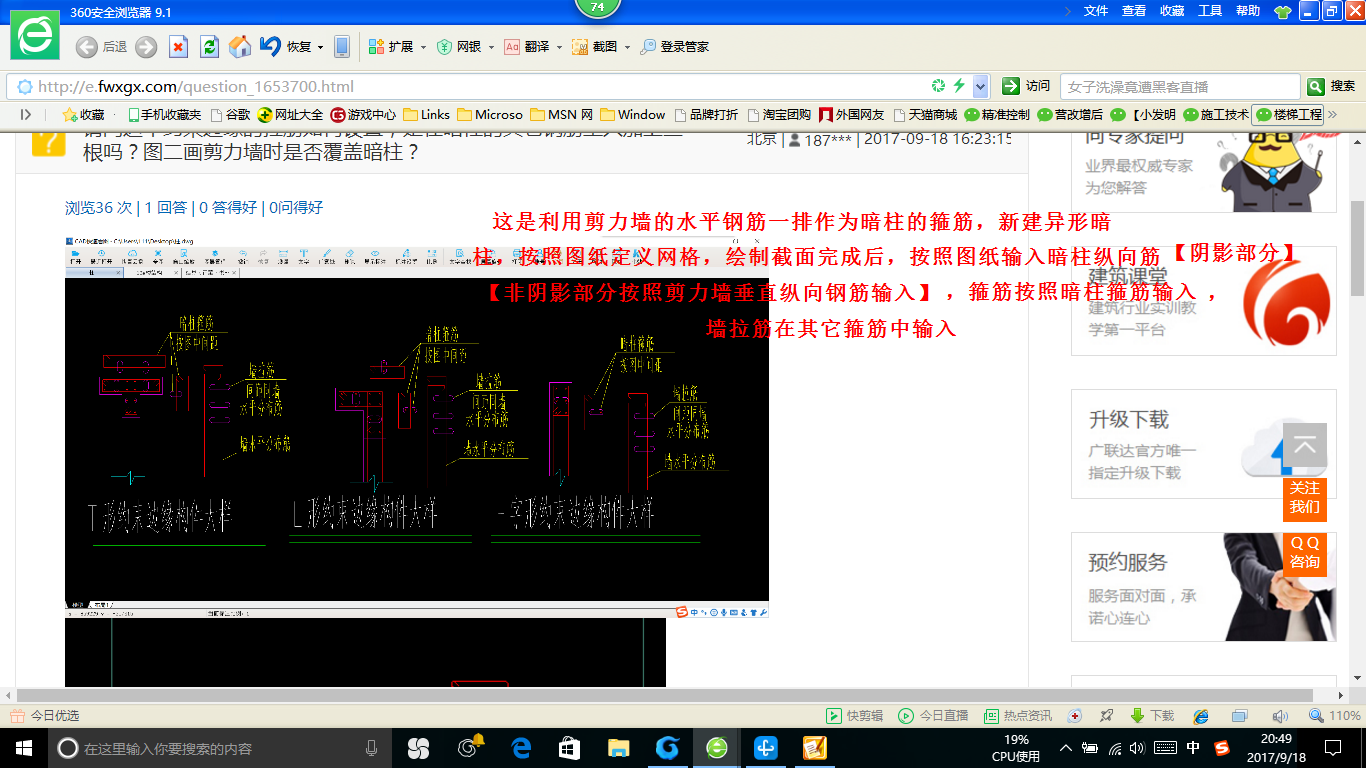The image size is (1366, 768).
Task: Open the 网址大全 bookmark
Action: coord(291,114)
